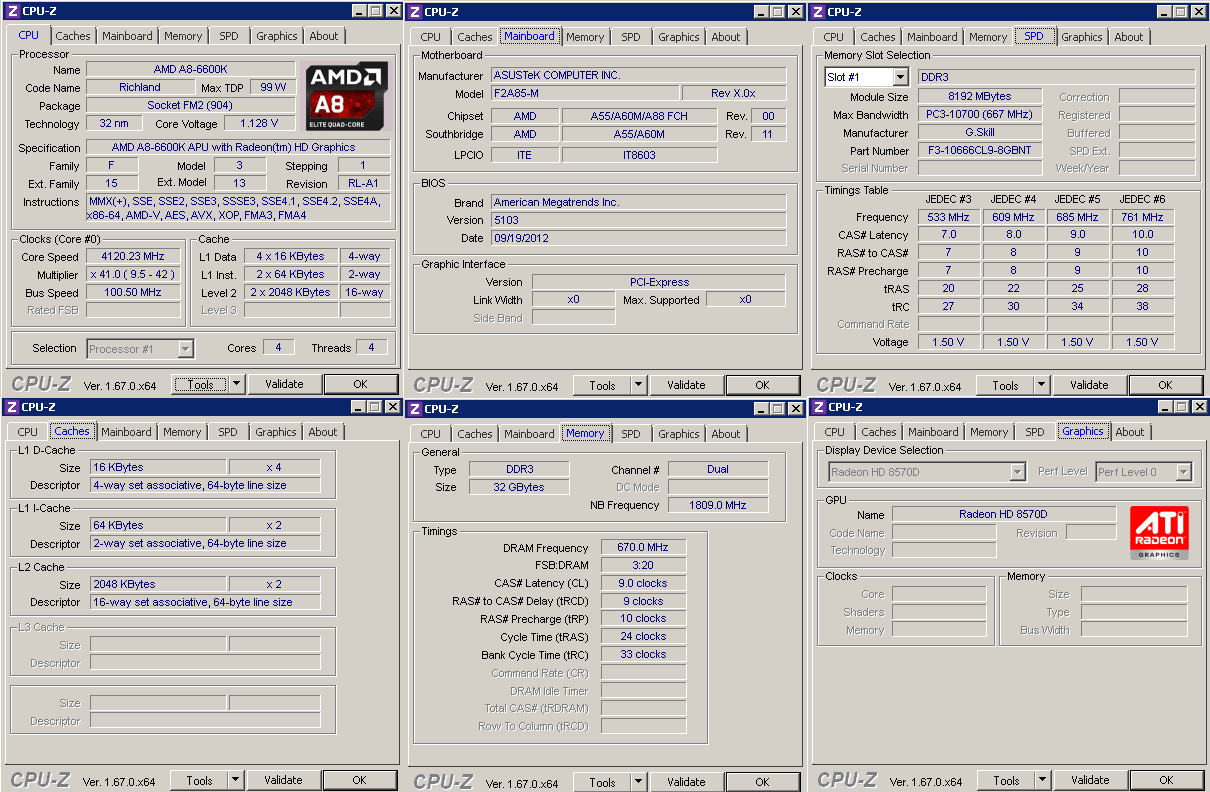The width and height of the screenshot is (1210, 792).
Task: Click Validate in the CPU tab window
Action: (284, 384)
